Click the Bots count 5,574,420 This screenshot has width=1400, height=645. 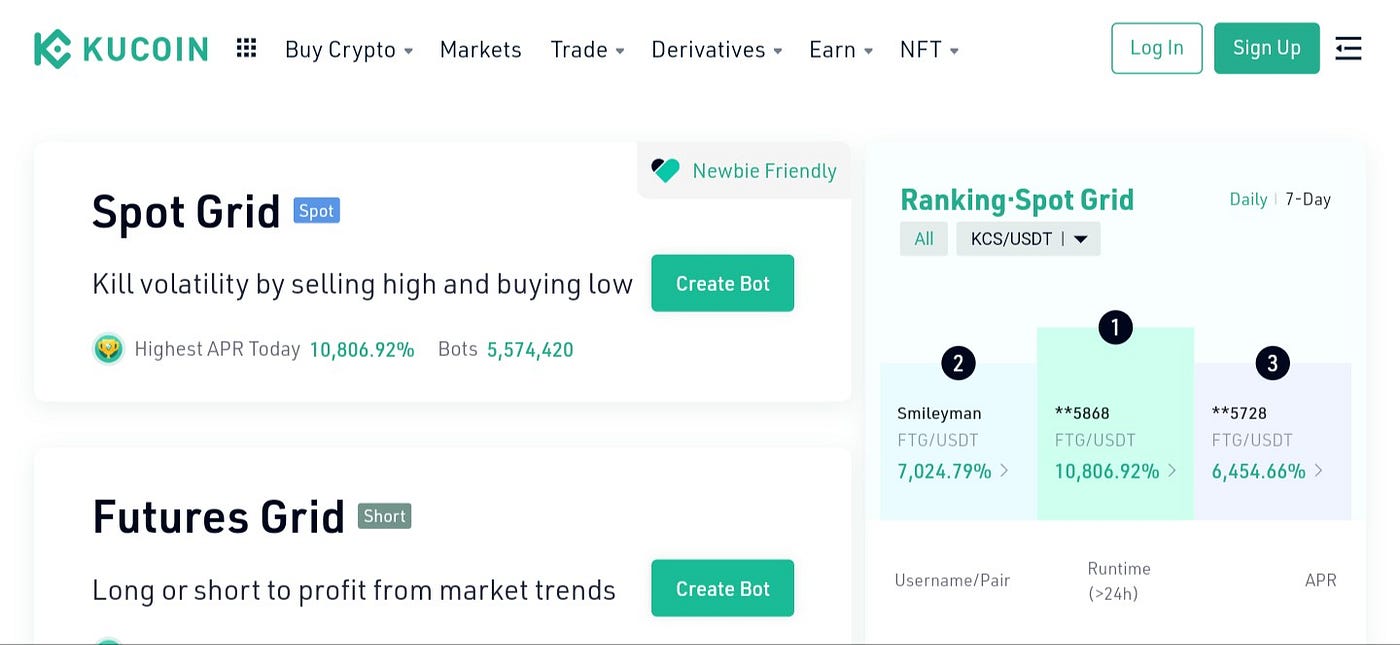(x=530, y=350)
